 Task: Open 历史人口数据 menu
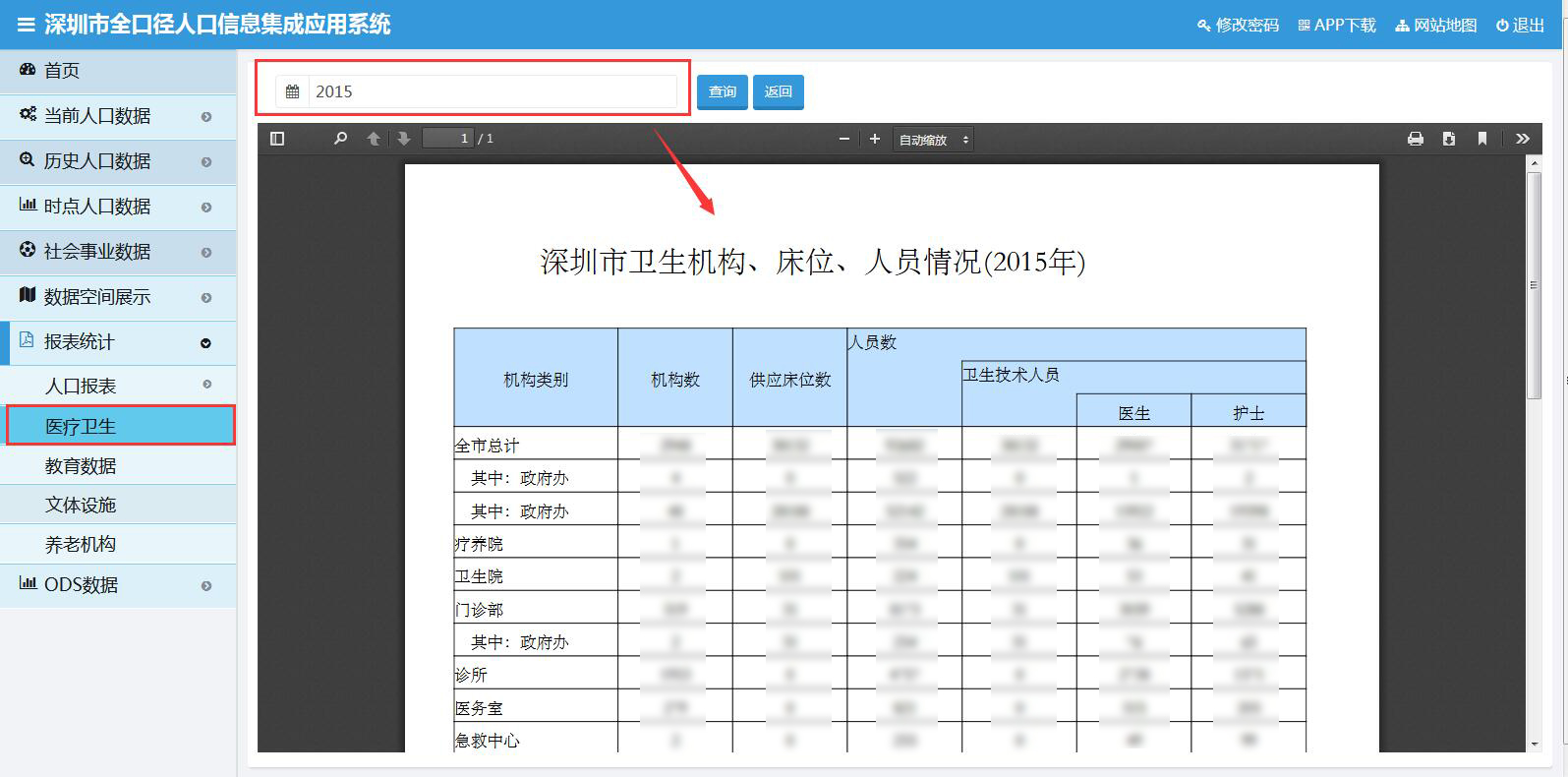118,161
